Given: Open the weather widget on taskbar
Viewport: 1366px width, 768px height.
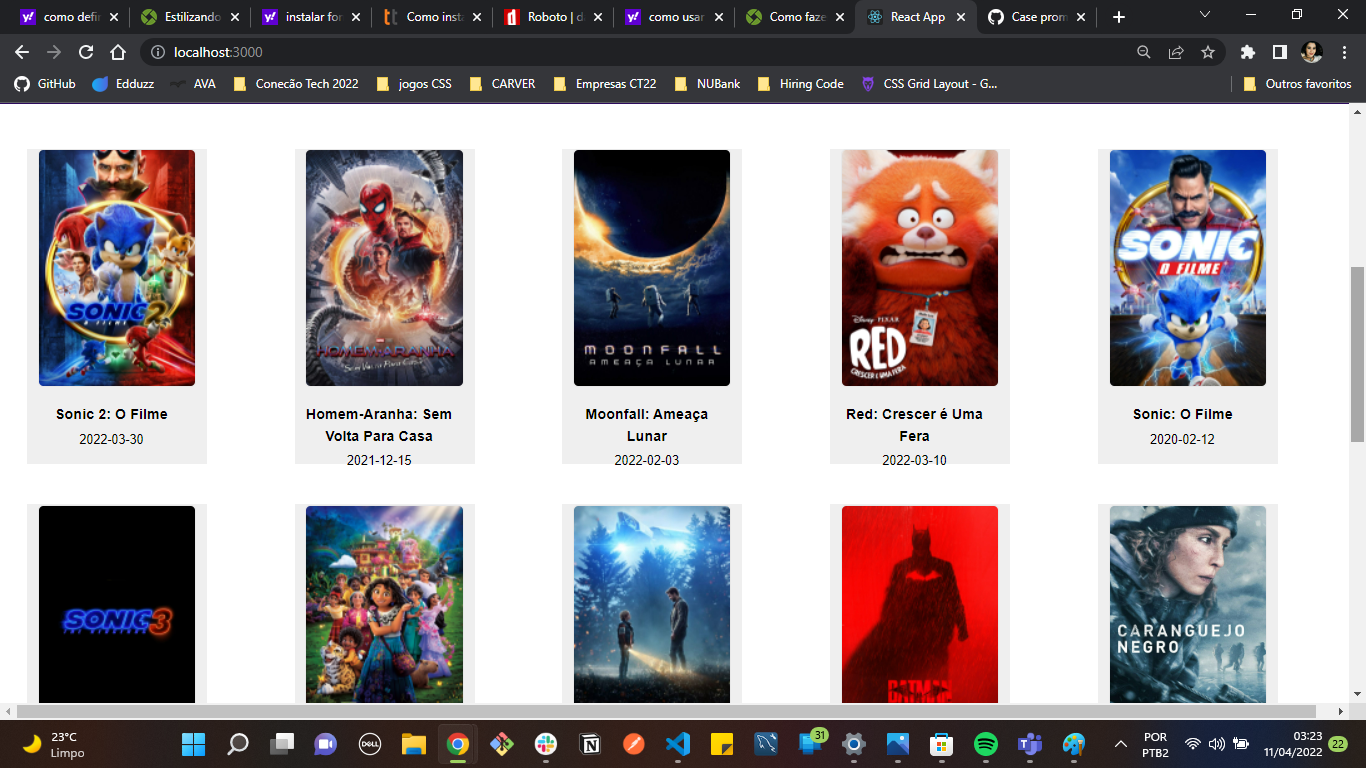Looking at the screenshot, I should [x=56, y=744].
